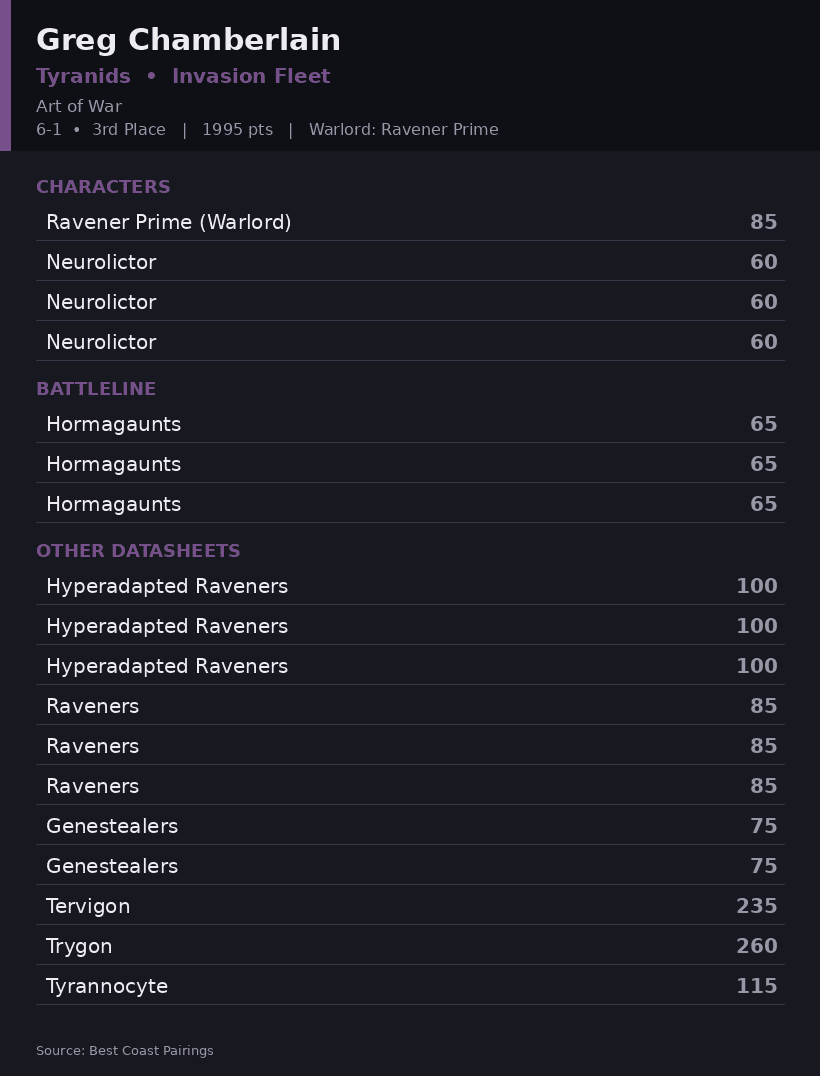Click the Source: Best Coast Pairings text
820x1076 pixels.
(125, 1051)
